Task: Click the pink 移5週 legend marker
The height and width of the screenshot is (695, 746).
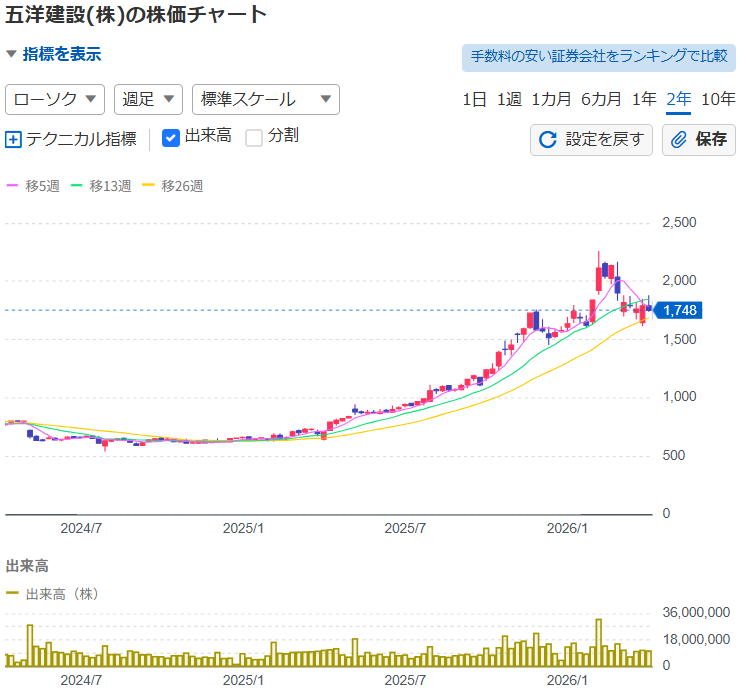Action: (x=13, y=186)
